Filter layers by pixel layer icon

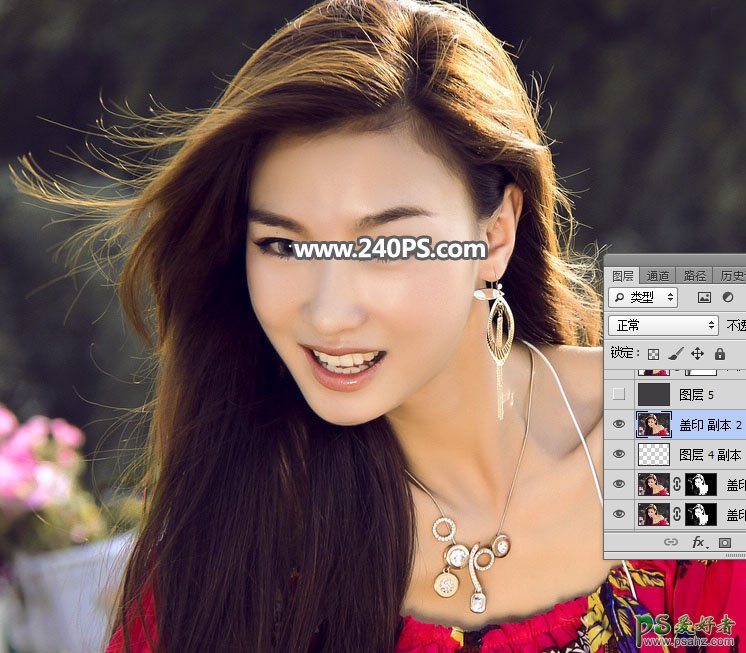click(x=704, y=297)
